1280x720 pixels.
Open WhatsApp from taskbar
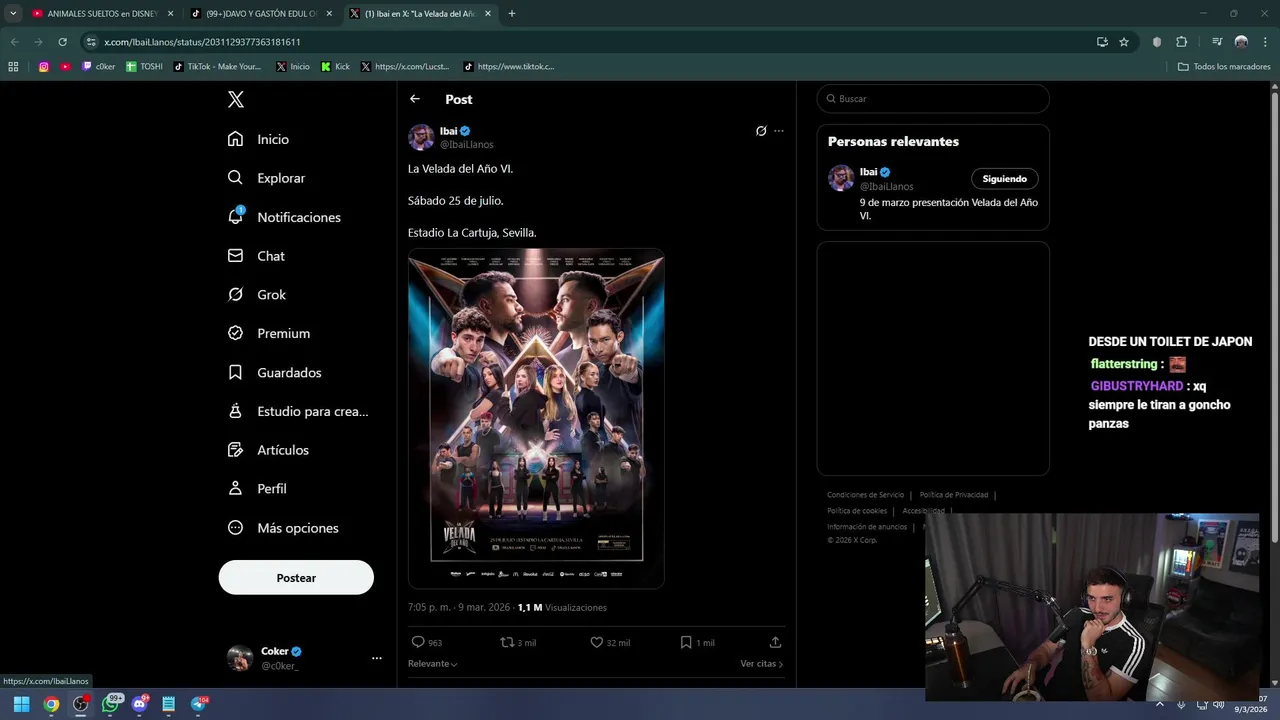tap(111, 704)
